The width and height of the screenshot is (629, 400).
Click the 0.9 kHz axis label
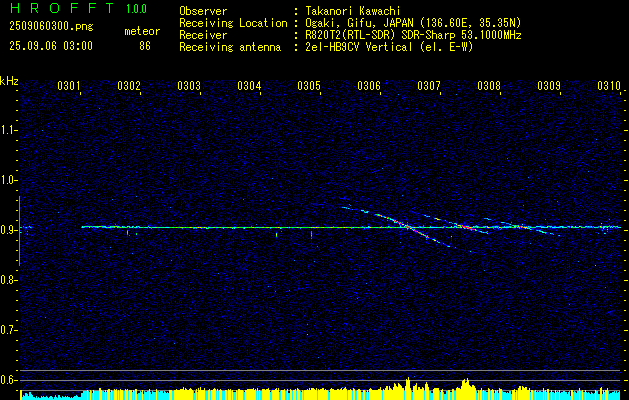[8, 230]
